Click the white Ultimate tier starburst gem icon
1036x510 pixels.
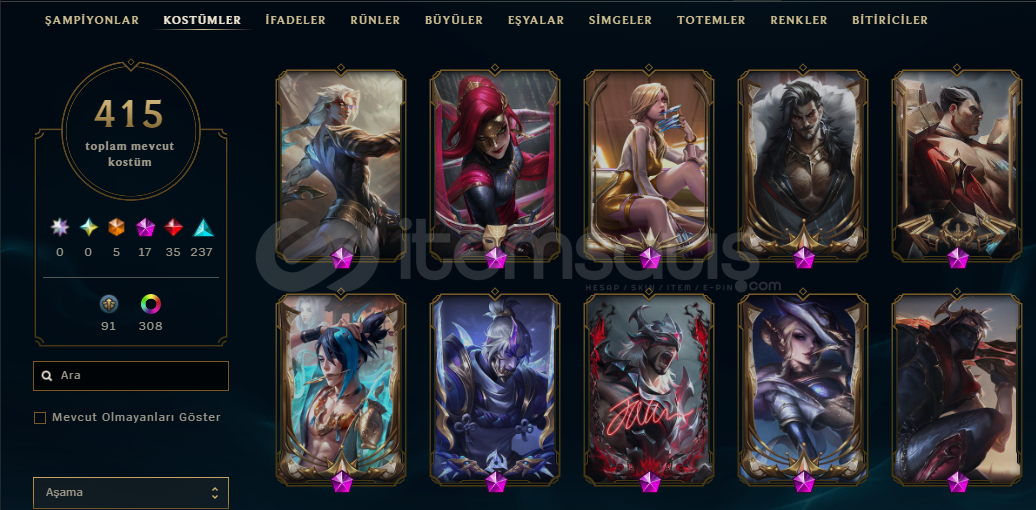pyautogui.click(x=60, y=227)
